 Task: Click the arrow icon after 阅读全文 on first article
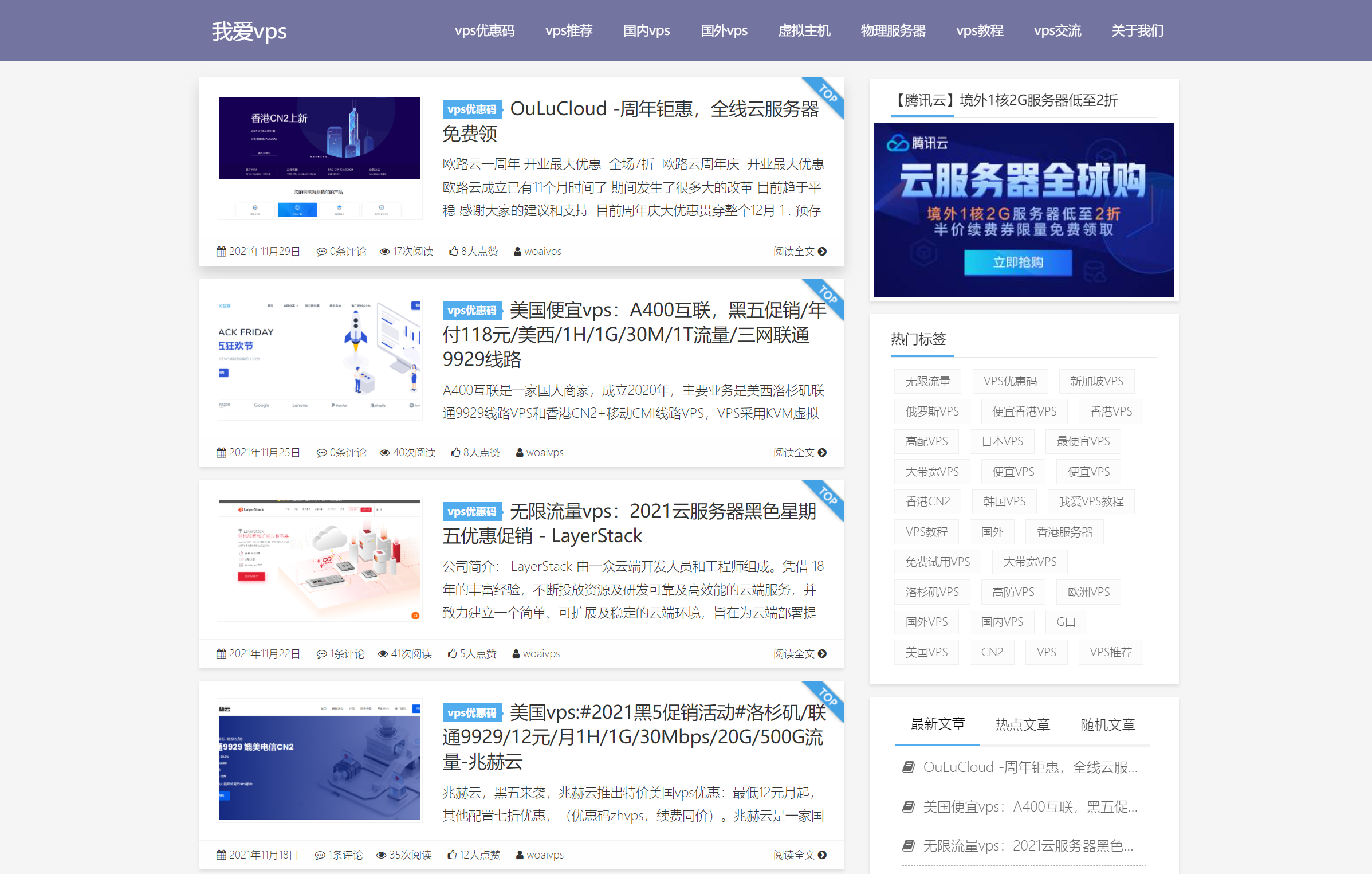pyautogui.click(x=822, y=251)
